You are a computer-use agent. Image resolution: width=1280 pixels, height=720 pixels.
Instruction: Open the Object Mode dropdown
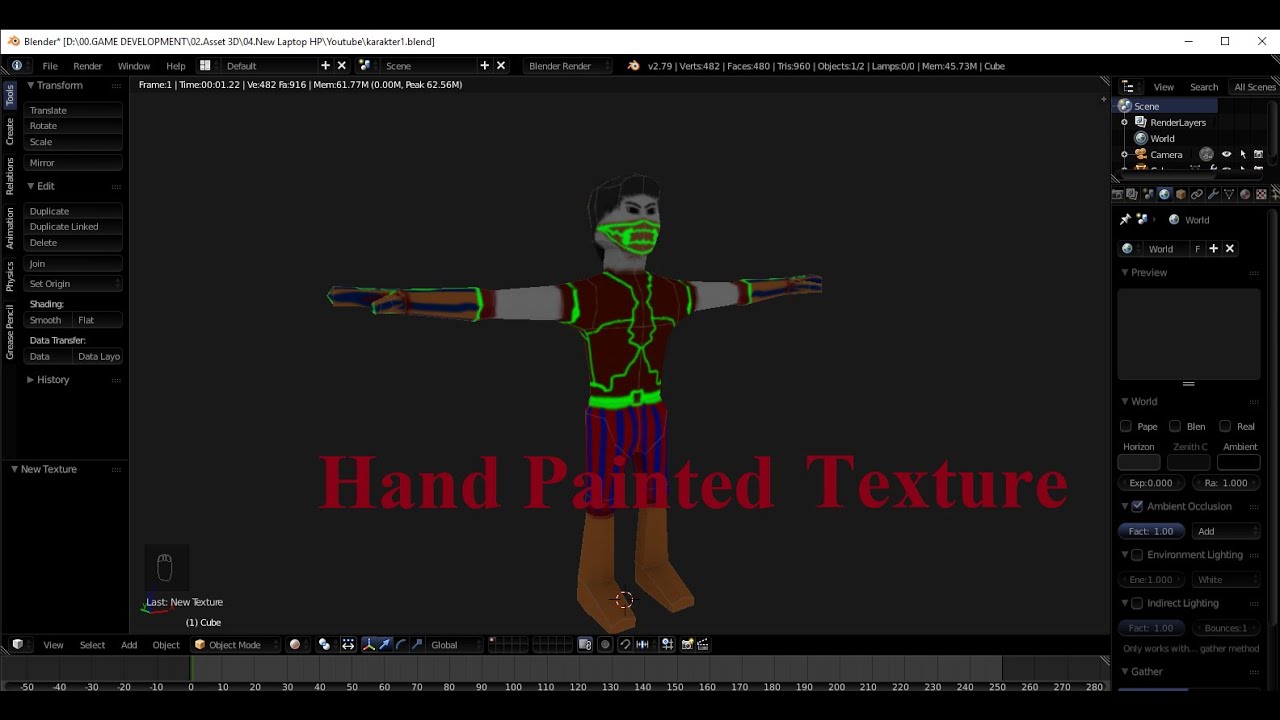[237, 645]
